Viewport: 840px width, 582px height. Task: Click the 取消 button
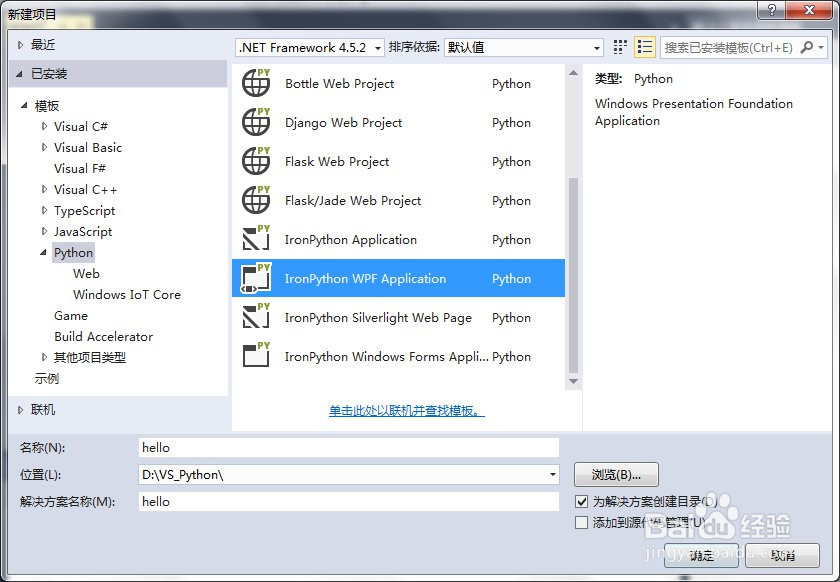[x=783, y=555]
